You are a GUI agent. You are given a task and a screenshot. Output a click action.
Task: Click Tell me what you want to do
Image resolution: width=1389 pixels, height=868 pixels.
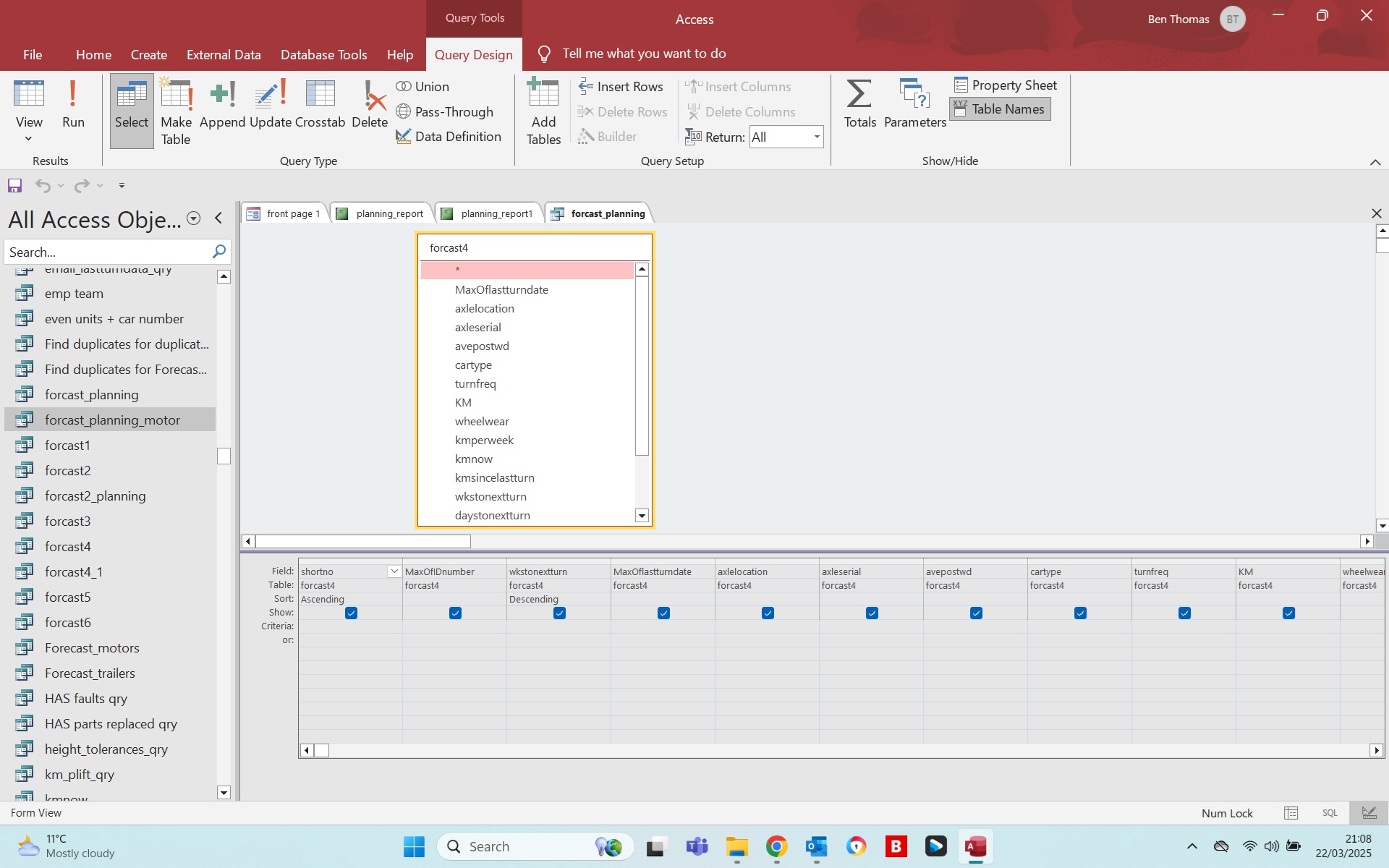644,54
